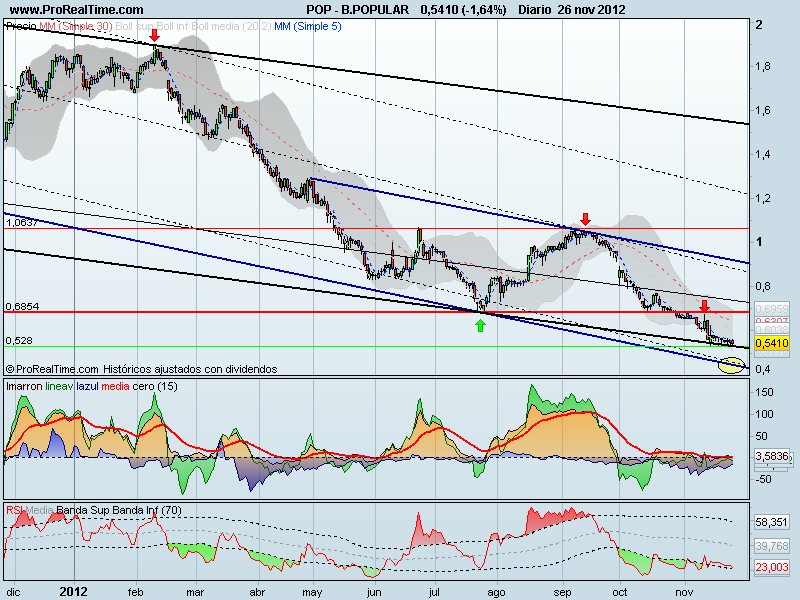The height and width of the screenshot is (600, 800).
Task: Click the 100 oscillator axis label
Action: [x=764, y=414]
